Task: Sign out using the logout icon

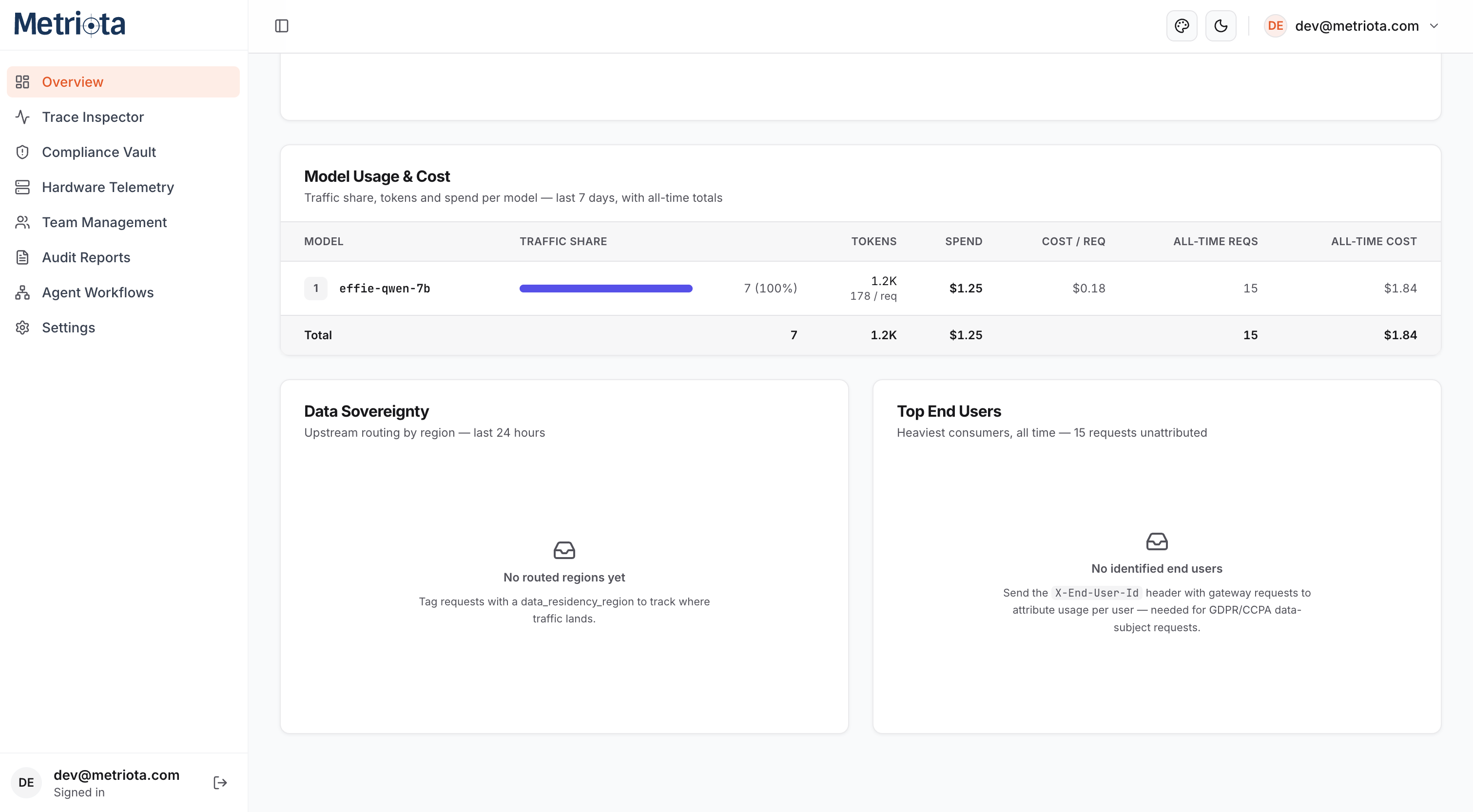Action: [220, 782]
